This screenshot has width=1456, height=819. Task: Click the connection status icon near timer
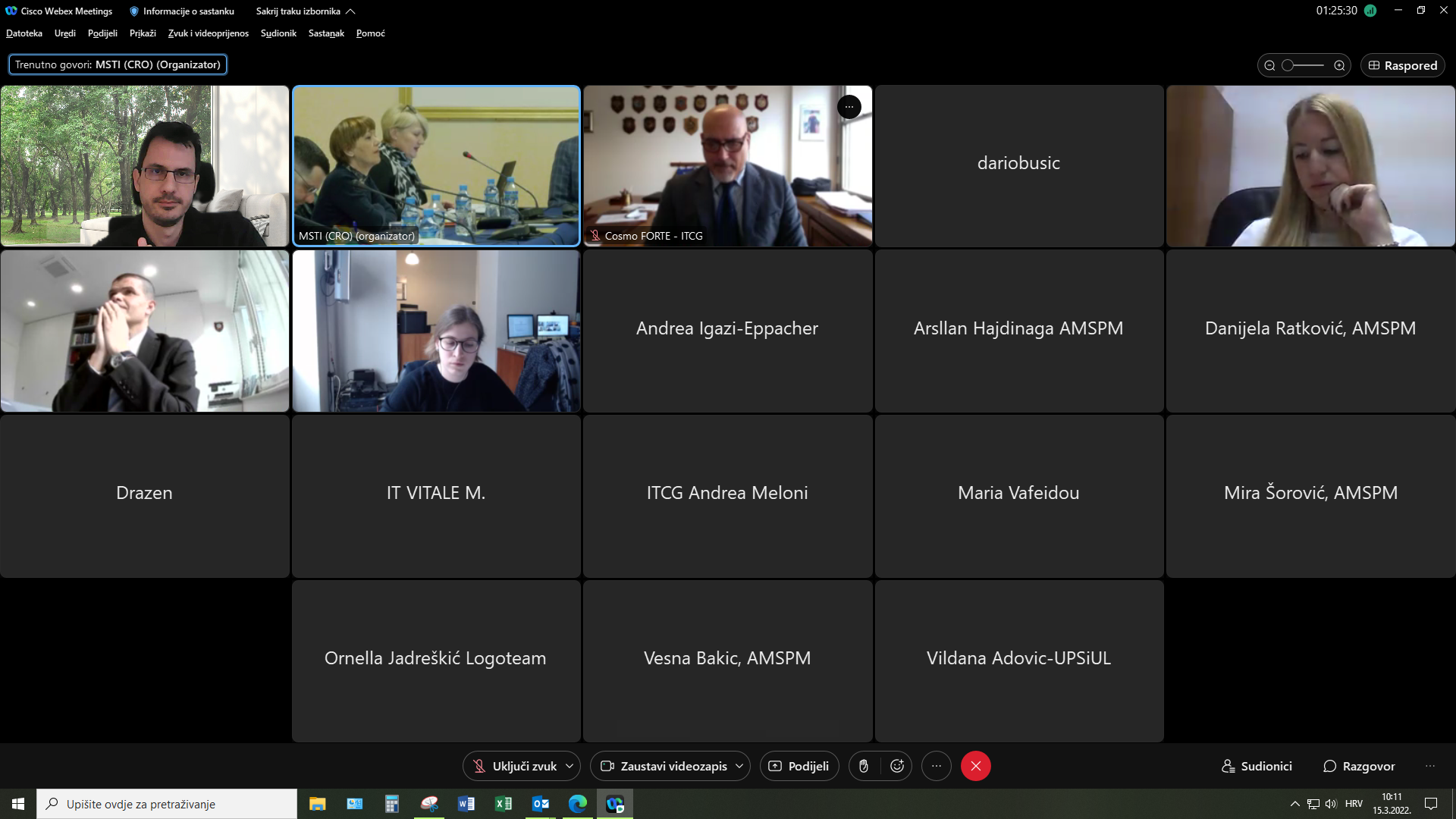(x=1370, y=11)
